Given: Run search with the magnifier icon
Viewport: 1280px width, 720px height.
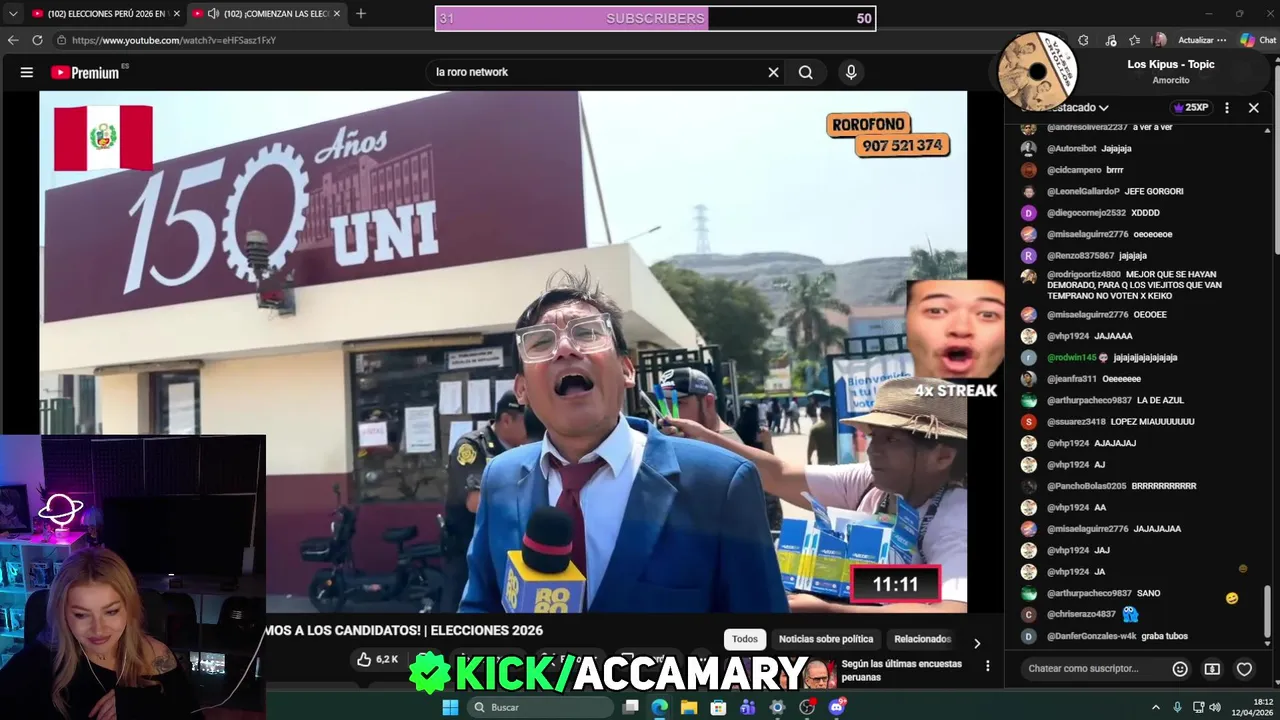Looking at the screenshot, I should point(806,72).
